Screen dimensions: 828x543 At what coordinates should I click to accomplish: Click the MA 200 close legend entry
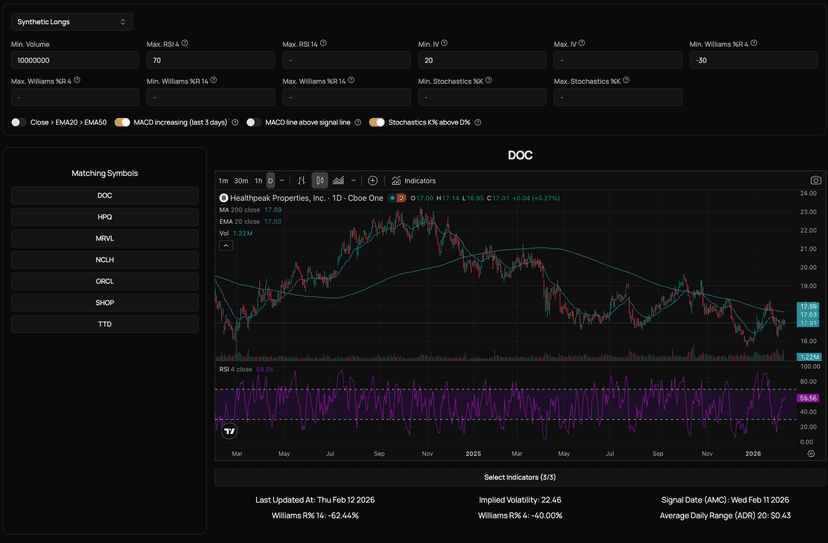[250, 210]
